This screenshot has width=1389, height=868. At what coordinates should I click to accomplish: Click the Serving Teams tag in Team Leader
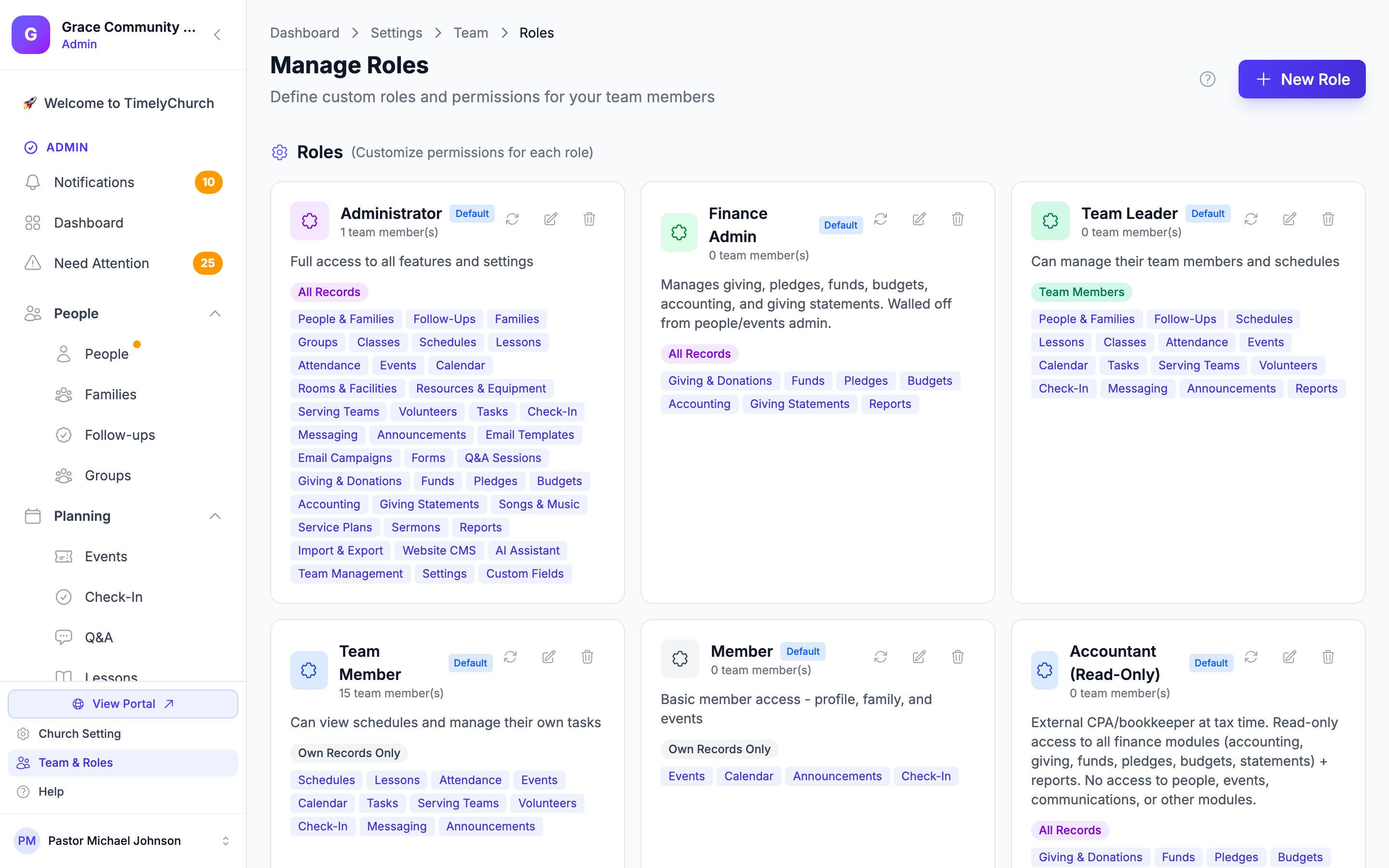pos(1198,366)
